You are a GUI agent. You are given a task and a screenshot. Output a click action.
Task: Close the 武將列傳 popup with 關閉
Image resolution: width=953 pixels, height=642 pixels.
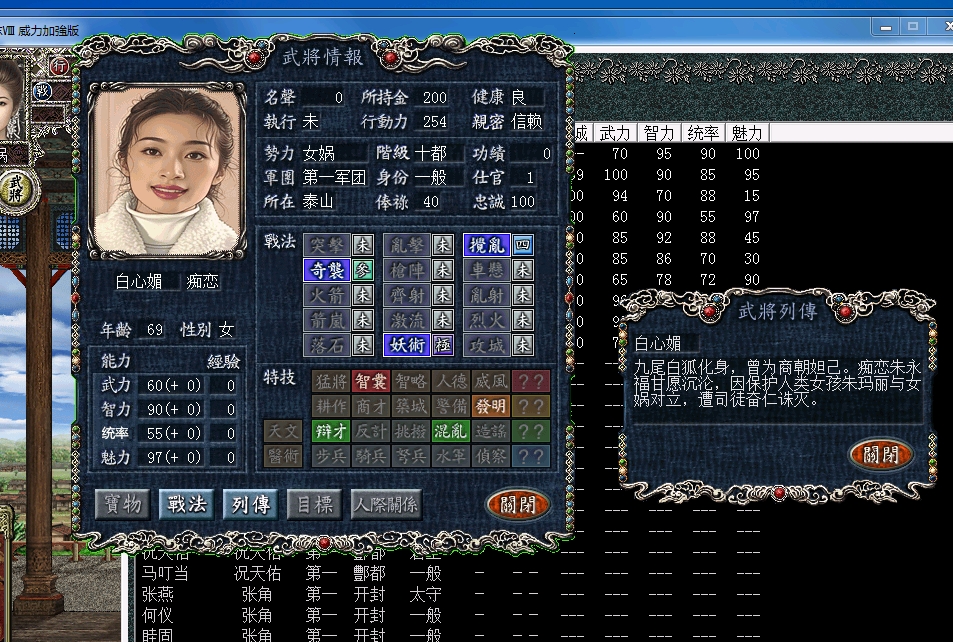click(880, 454)
